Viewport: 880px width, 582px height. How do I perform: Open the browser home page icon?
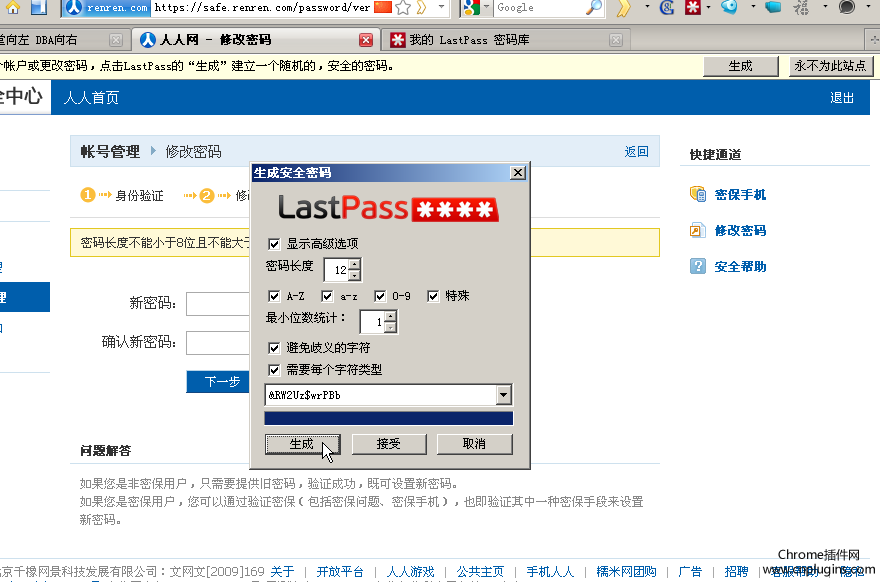click(x=12, y=7)
